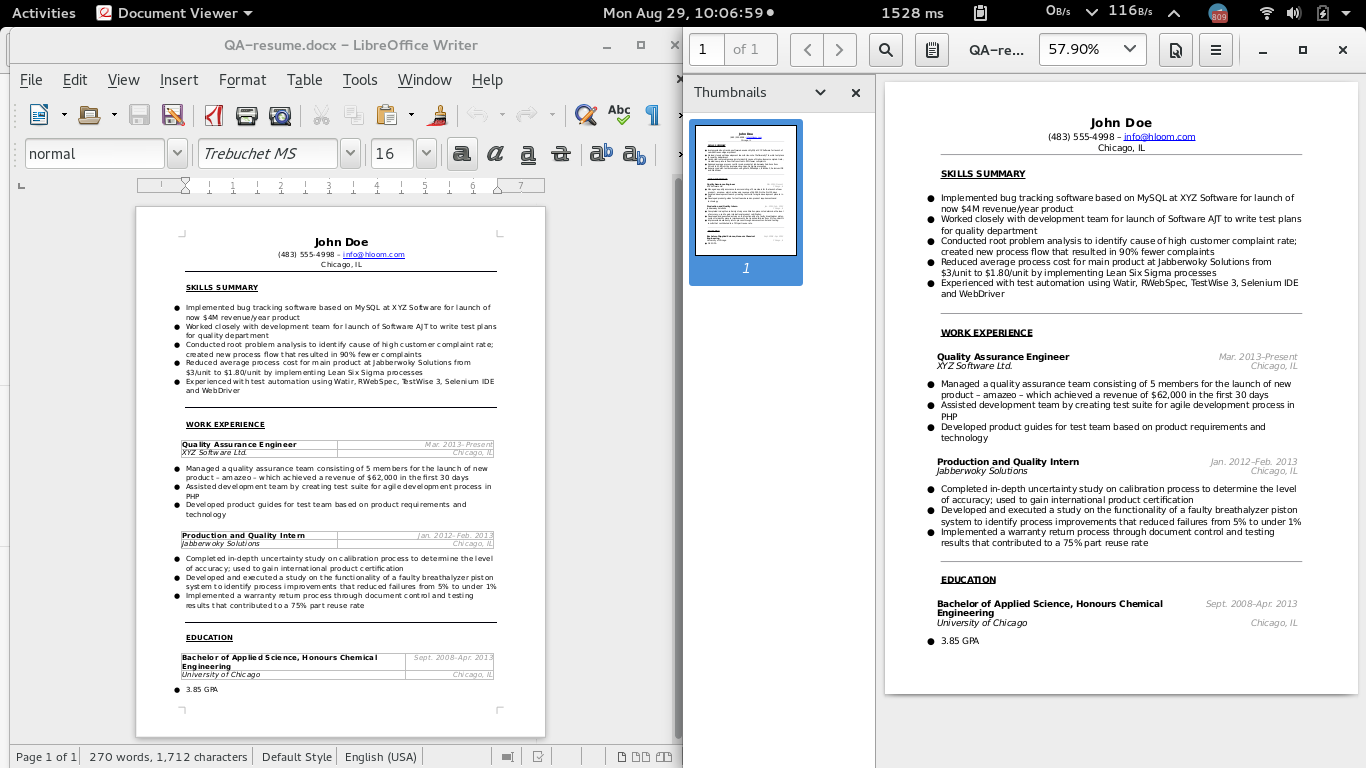Select page 1 thumbnail in the sidebar
Image resolution: width=1366 pixels, height=768 pixels.
[x=745, y=190]
